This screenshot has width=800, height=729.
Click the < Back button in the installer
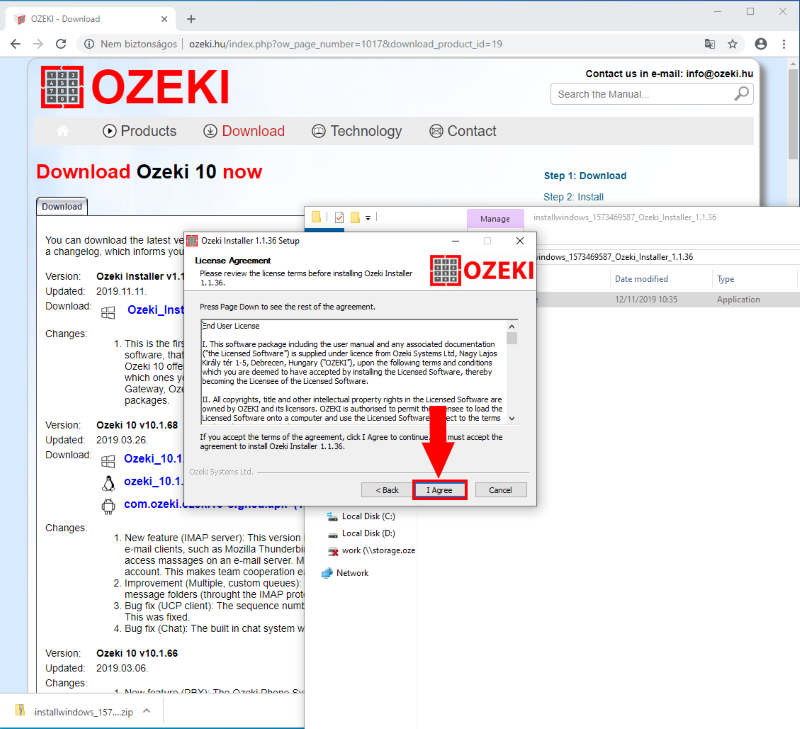click(x=387, y=490)
